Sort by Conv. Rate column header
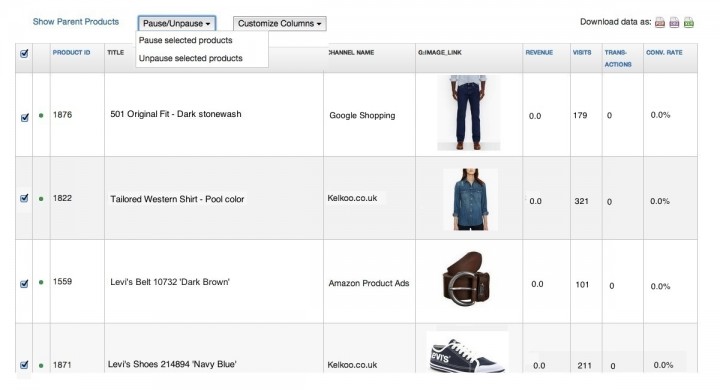Image resolution: width=720 pixels, height=390 pixels. [664, 52]
